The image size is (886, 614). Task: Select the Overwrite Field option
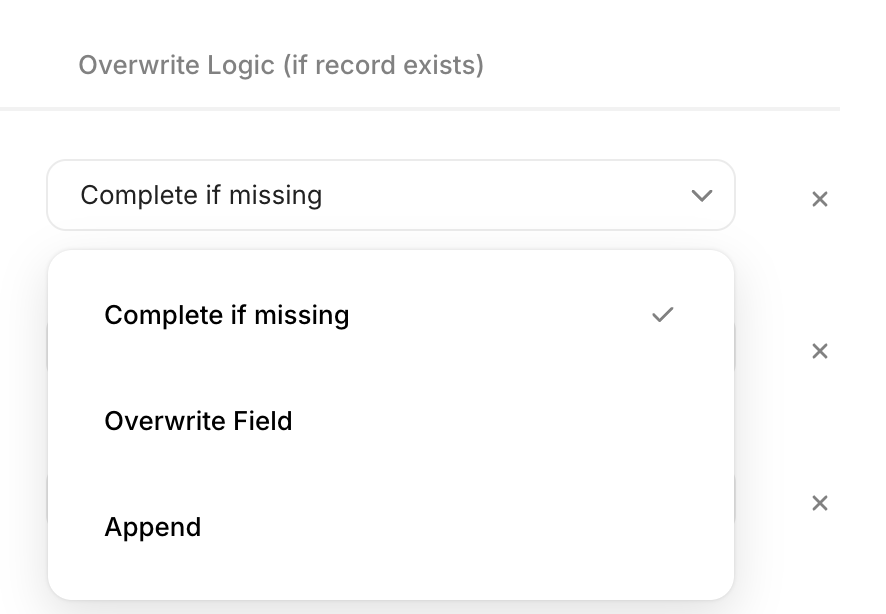[x=198, y=421]
